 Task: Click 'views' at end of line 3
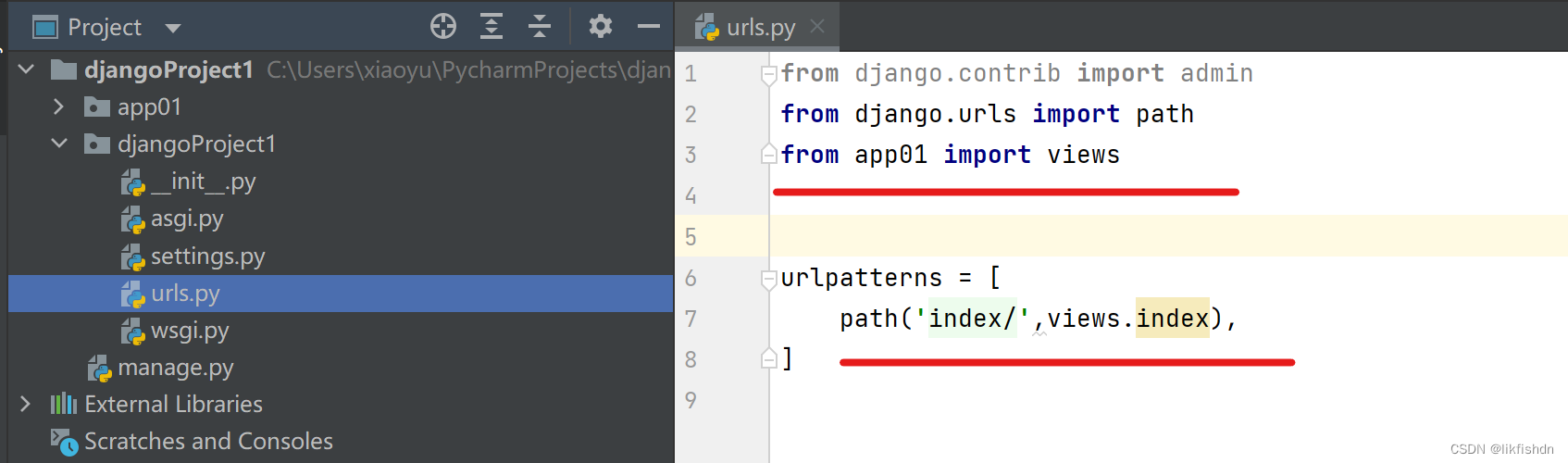point(1083,155)
